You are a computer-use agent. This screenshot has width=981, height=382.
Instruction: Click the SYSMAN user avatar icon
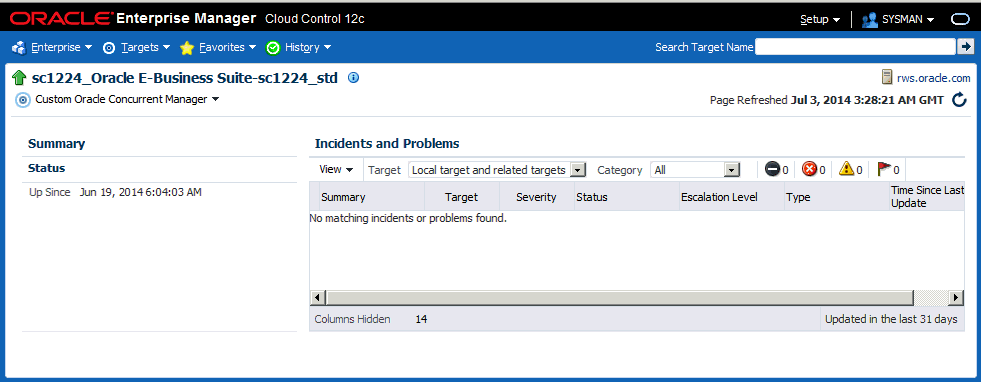coord(870,19)
